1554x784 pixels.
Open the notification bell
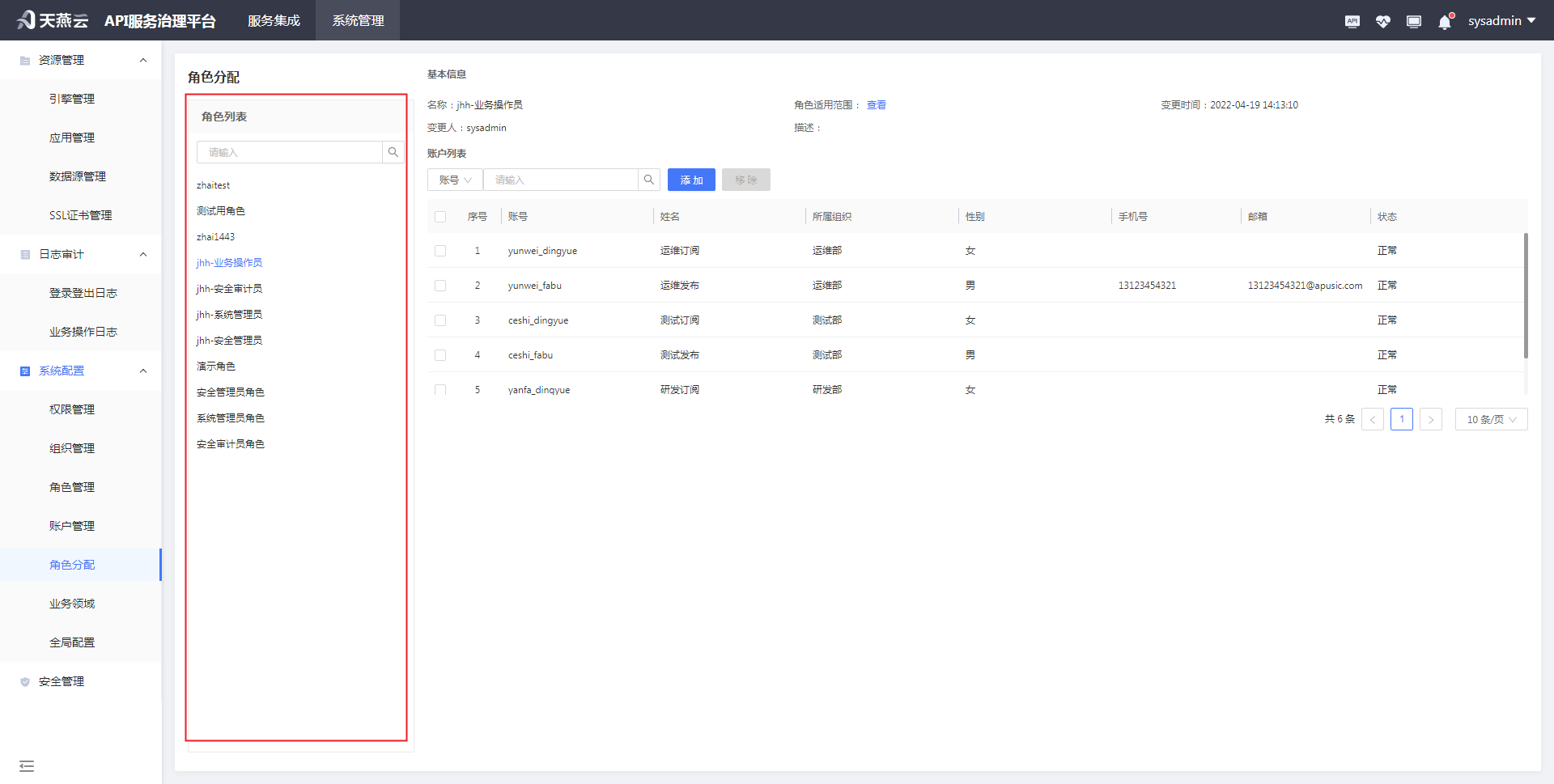click(1445, 22)
